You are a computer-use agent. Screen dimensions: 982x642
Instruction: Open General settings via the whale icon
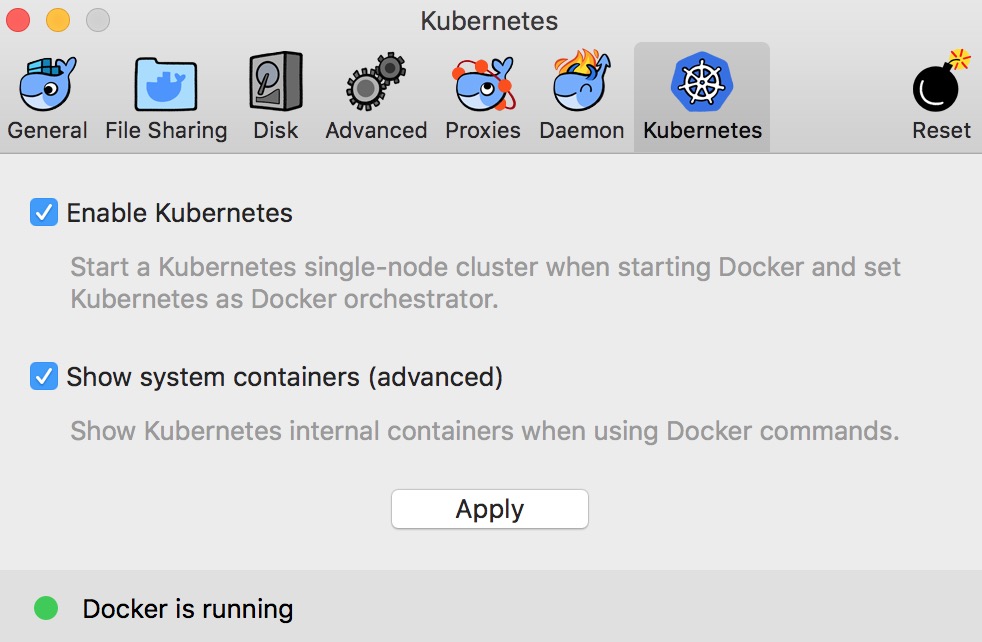[x=47, y=84]
